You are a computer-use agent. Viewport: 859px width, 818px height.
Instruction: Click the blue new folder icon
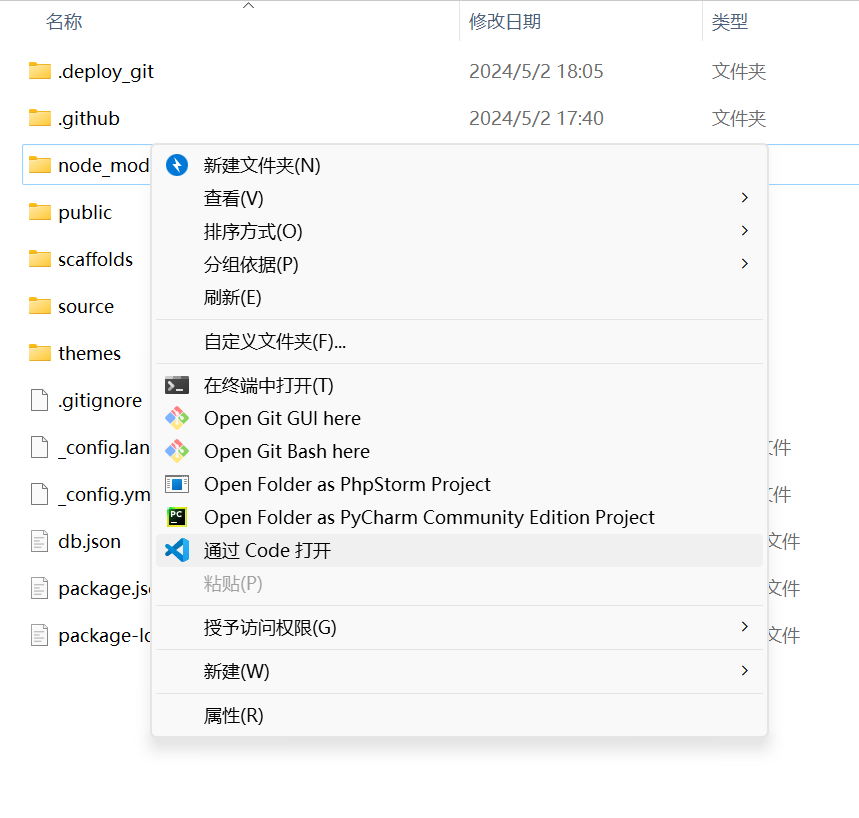(x=177, y=165)
